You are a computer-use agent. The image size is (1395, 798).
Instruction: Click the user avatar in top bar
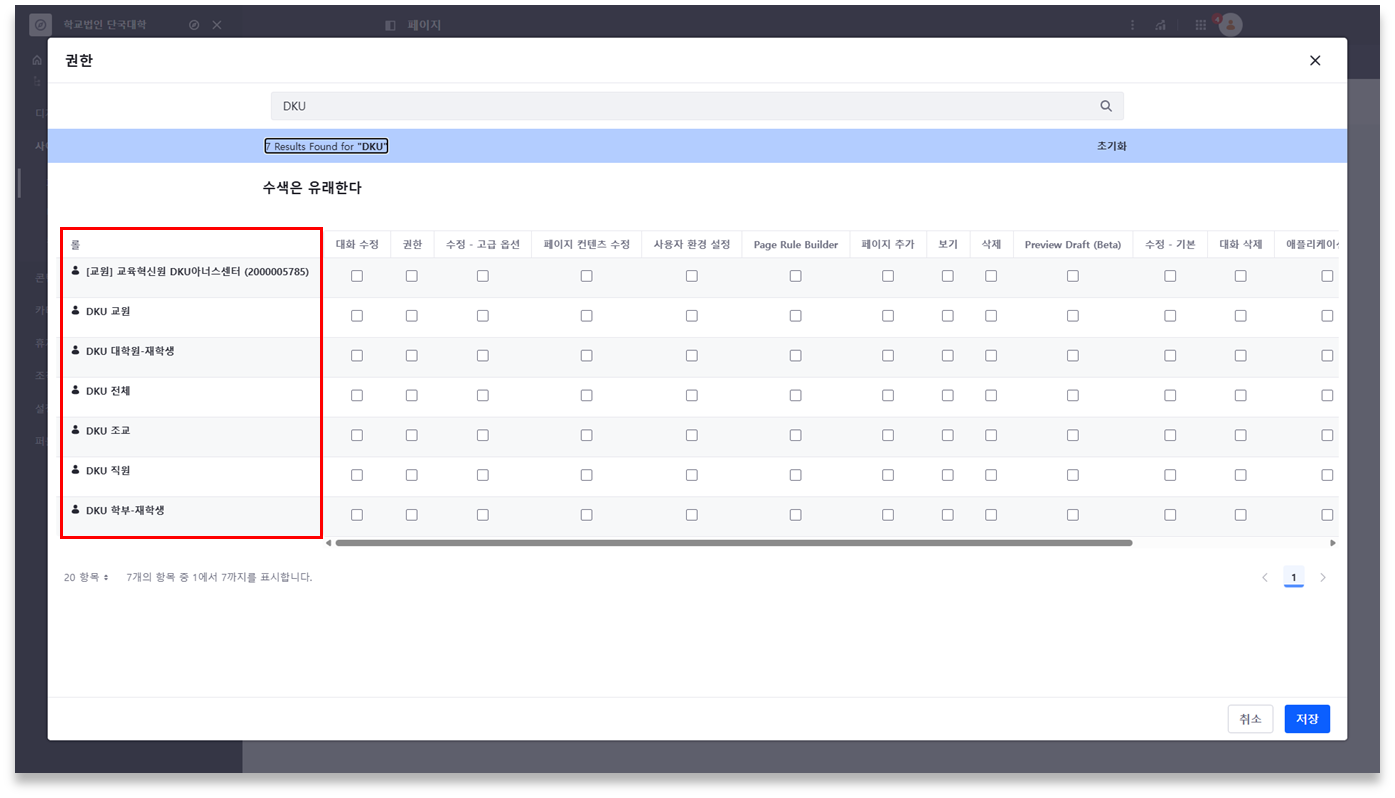1230,25
